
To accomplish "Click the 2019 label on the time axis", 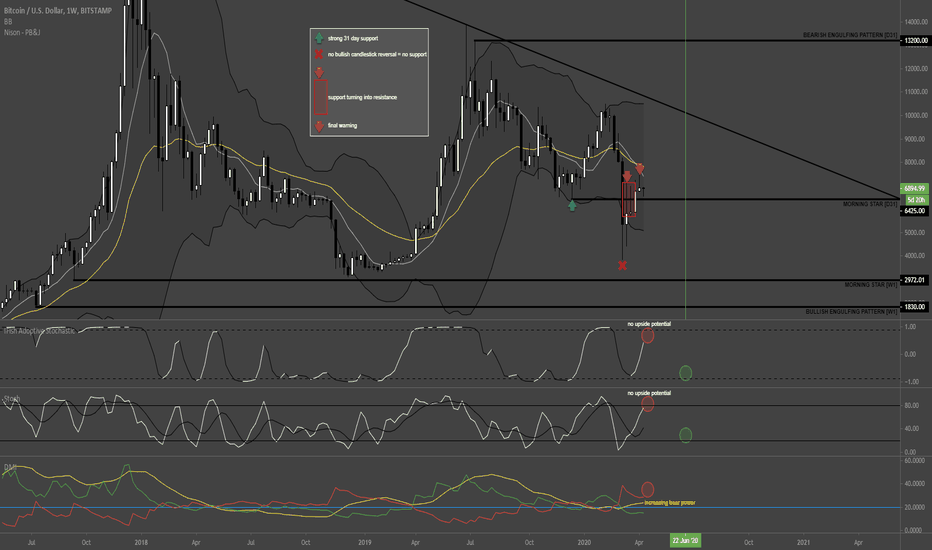I will pos(364,542).
